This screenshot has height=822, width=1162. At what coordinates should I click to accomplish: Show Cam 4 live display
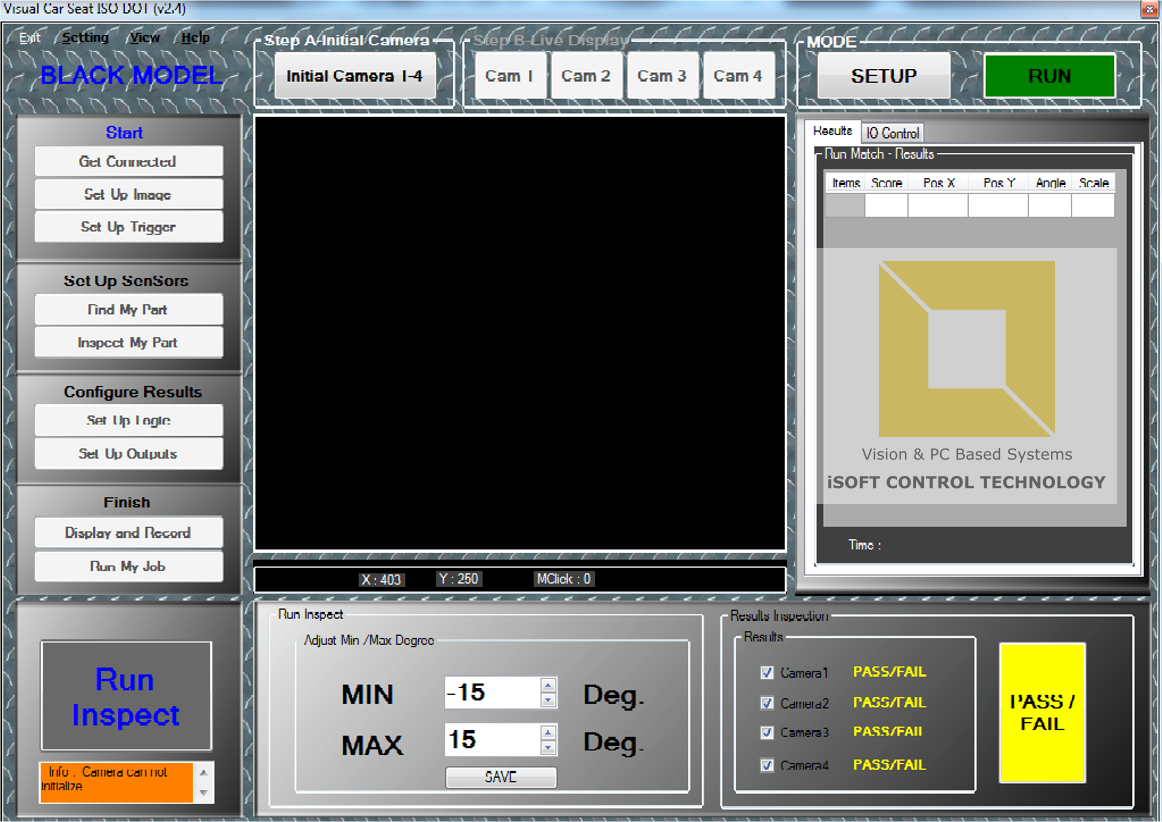(x=739, y=75)
